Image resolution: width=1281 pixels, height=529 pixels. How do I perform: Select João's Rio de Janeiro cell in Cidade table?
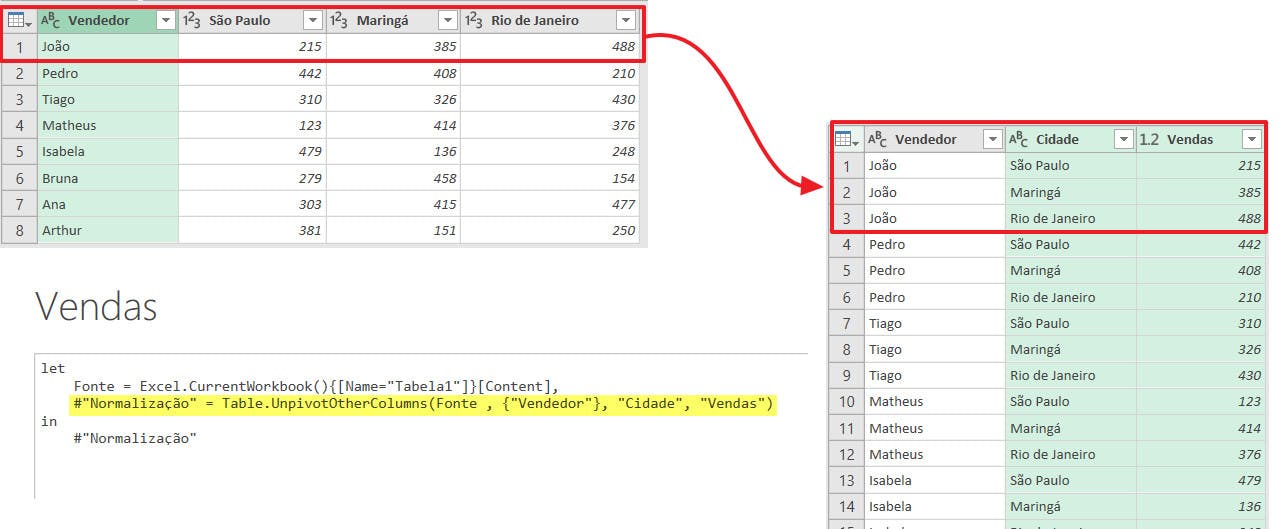point(1071,218)
